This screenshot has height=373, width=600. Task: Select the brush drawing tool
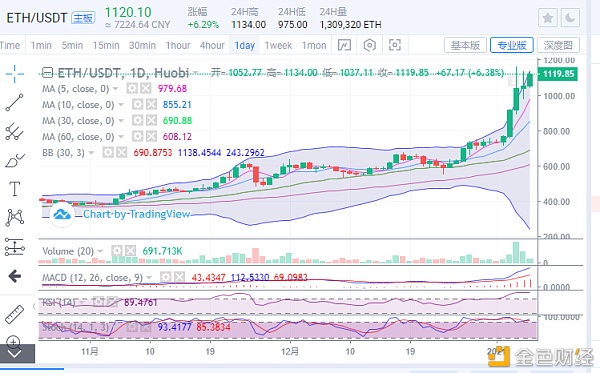[x=15, y=160]
